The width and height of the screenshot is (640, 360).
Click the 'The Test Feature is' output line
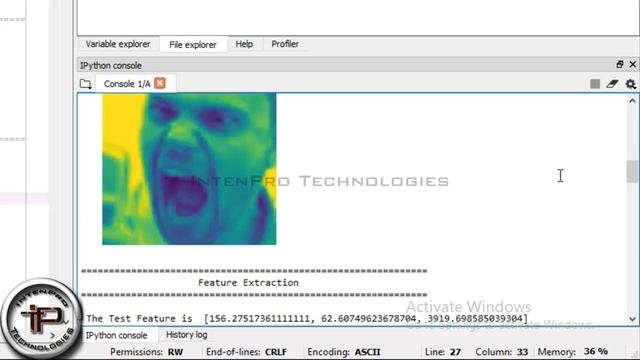[x=307, y=318]
